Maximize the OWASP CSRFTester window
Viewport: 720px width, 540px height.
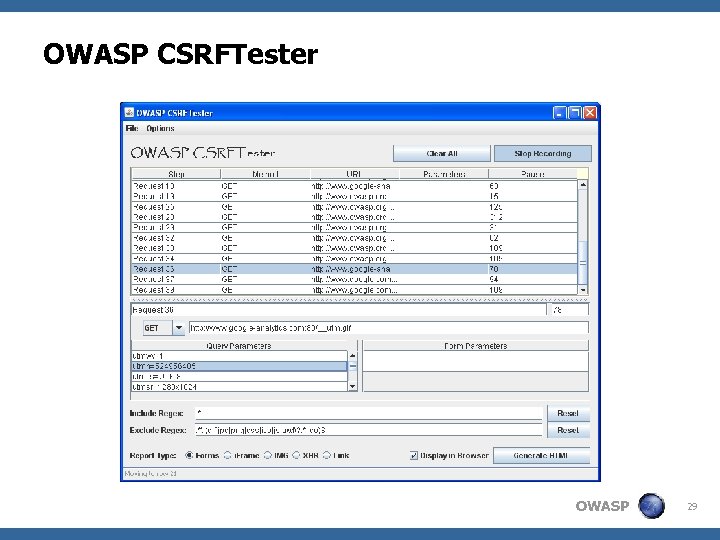(x=574, y=113)
